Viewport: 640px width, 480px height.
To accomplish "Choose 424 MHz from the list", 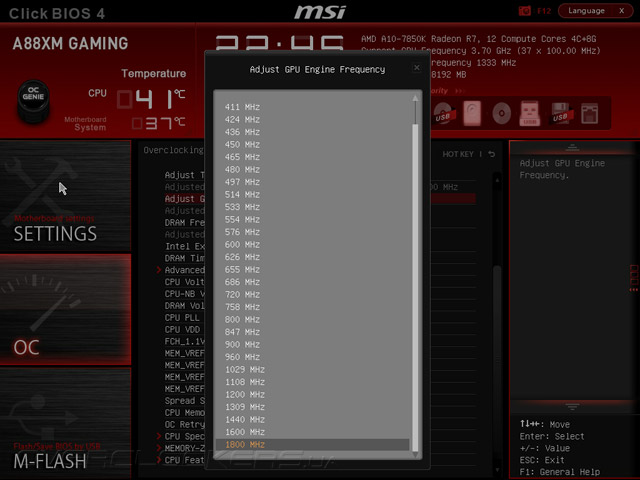I will click(x=312, y=120).
